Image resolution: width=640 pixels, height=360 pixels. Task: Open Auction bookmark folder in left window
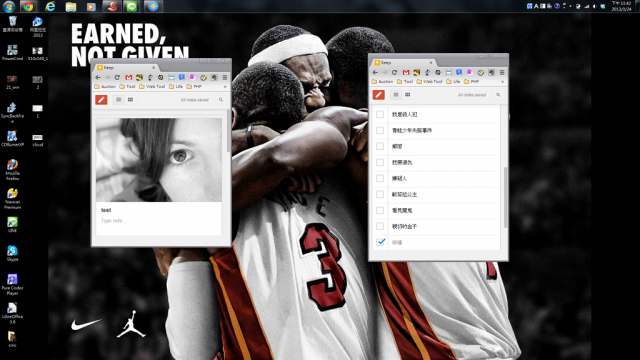coord(105,87)
